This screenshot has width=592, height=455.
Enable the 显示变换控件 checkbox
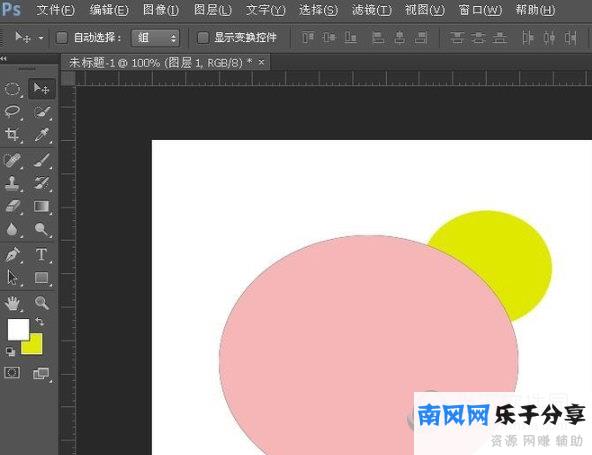click(x=203, y=37)
